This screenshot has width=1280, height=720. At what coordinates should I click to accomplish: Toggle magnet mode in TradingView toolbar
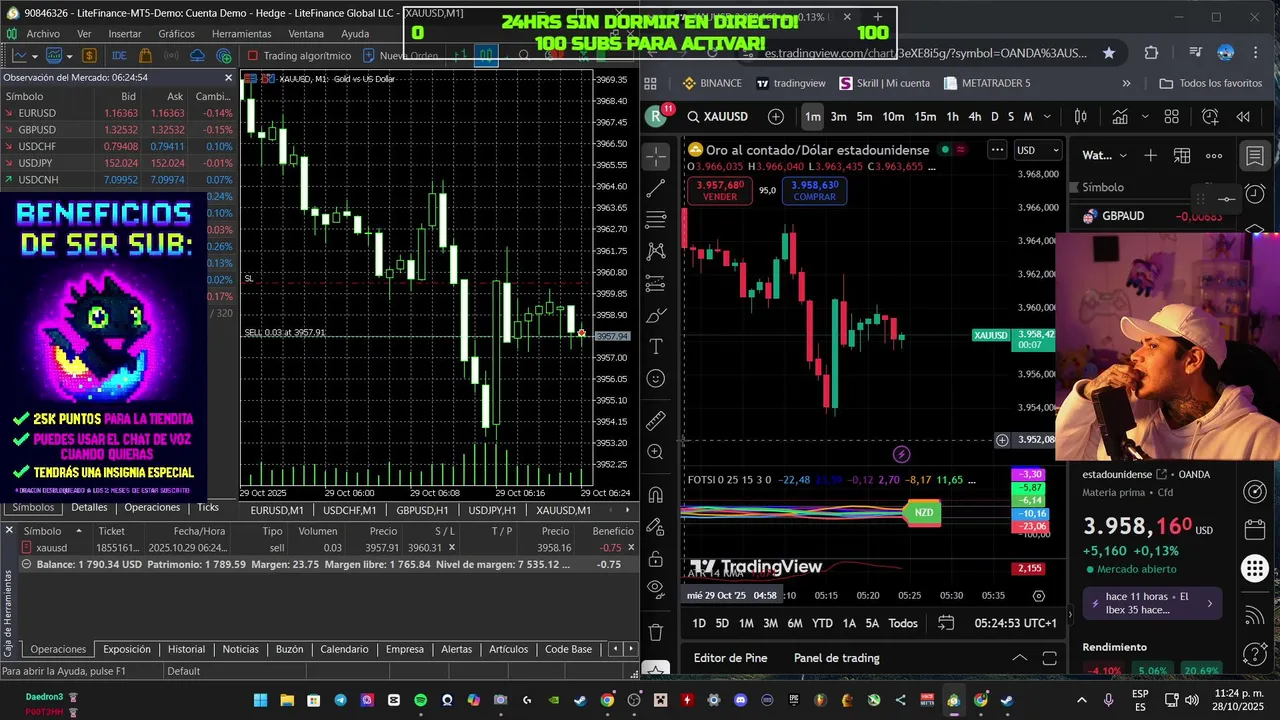pos(656,495)
